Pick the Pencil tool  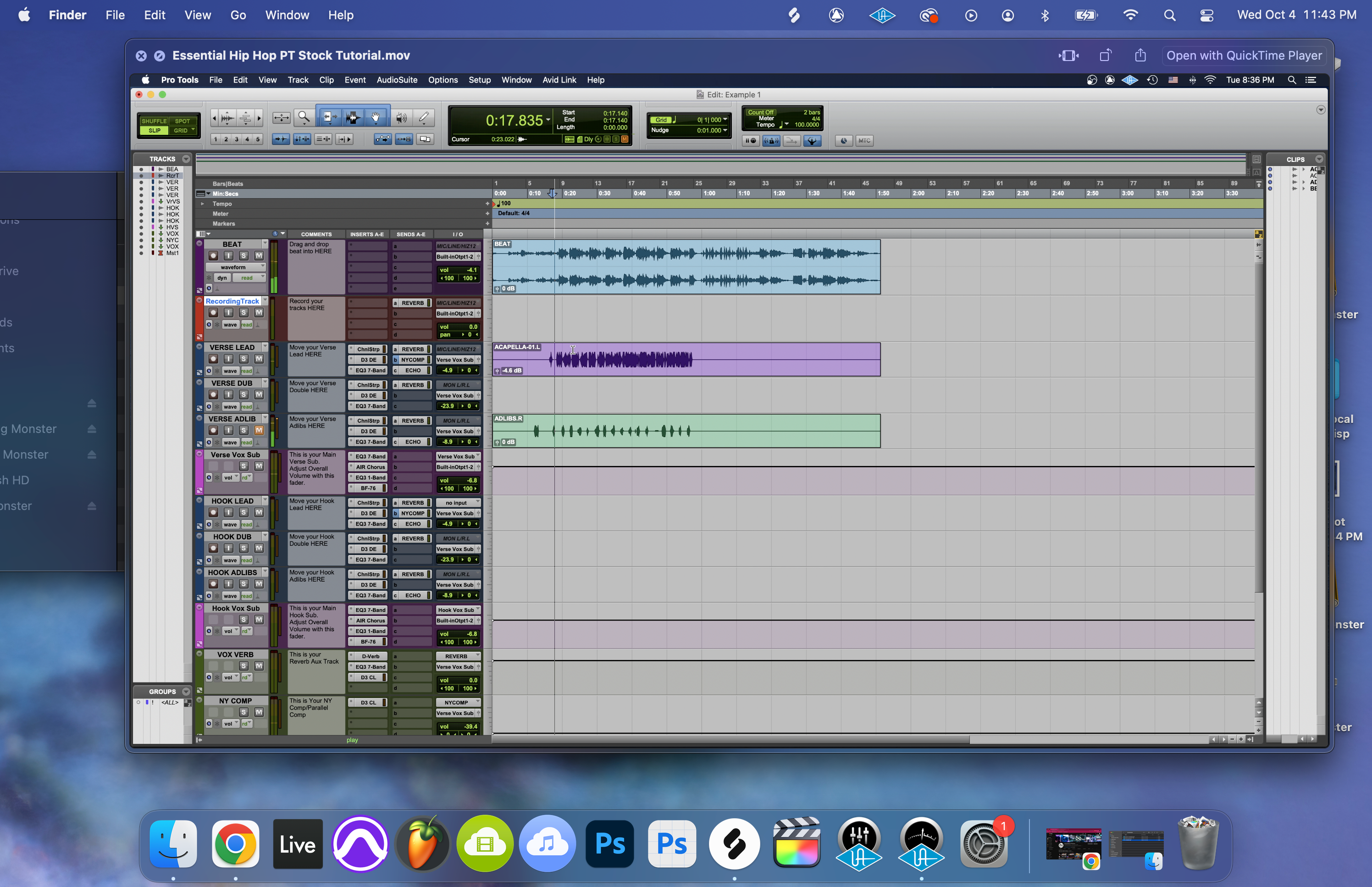pos(424,118)
